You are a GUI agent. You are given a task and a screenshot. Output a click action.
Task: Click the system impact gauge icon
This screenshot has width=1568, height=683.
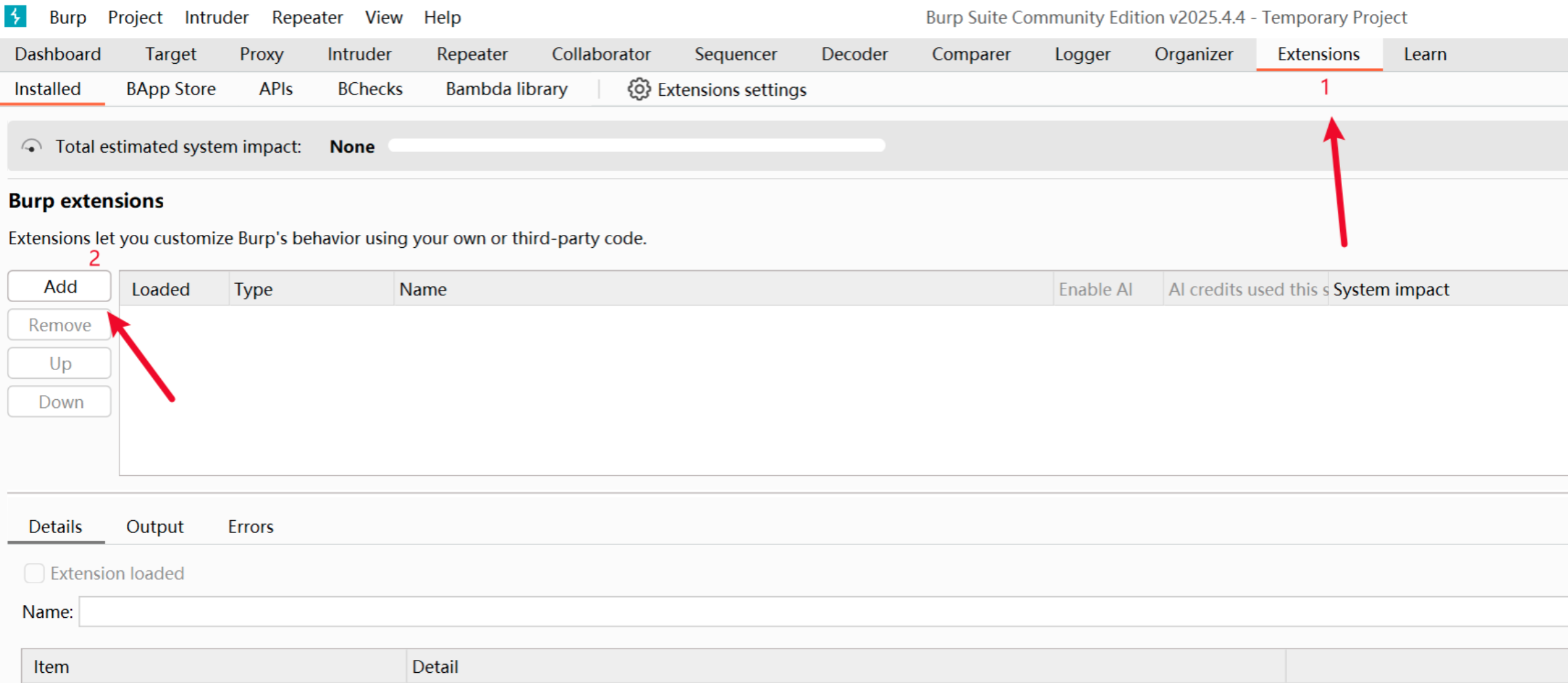(31, 146)
